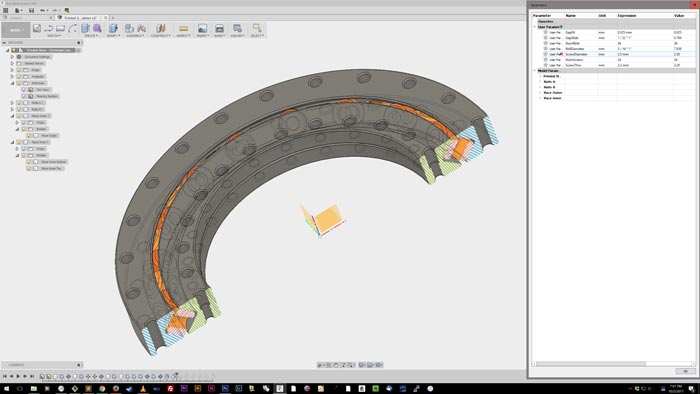Toggle lightbulb visibility of Origin folder
The image size is (700, 394).
(x=19, y=70)
